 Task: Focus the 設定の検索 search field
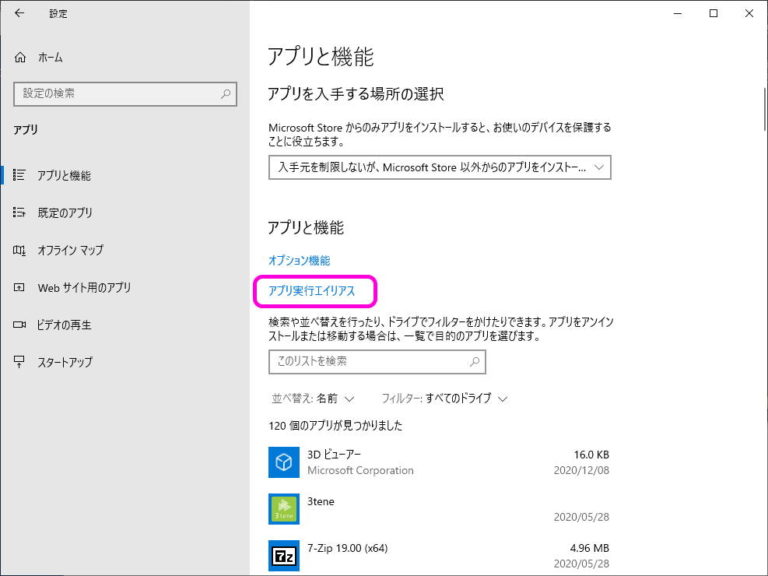tap(125, 94)
